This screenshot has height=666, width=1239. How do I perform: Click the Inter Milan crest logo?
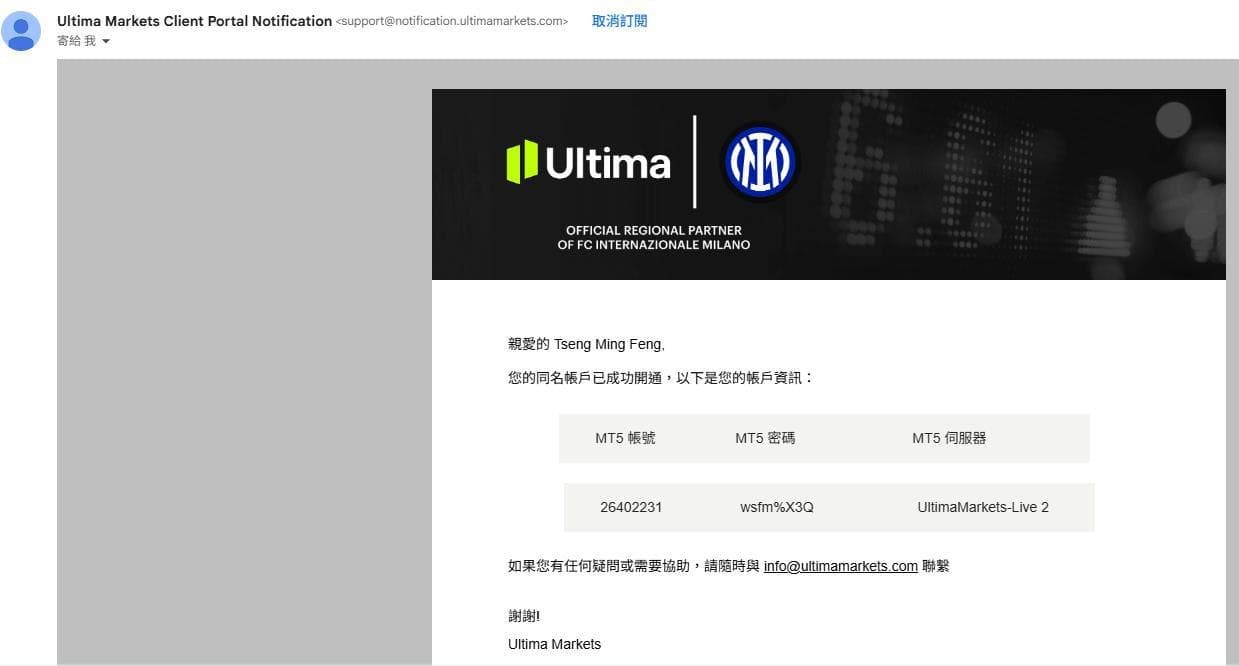coord(760,162)
